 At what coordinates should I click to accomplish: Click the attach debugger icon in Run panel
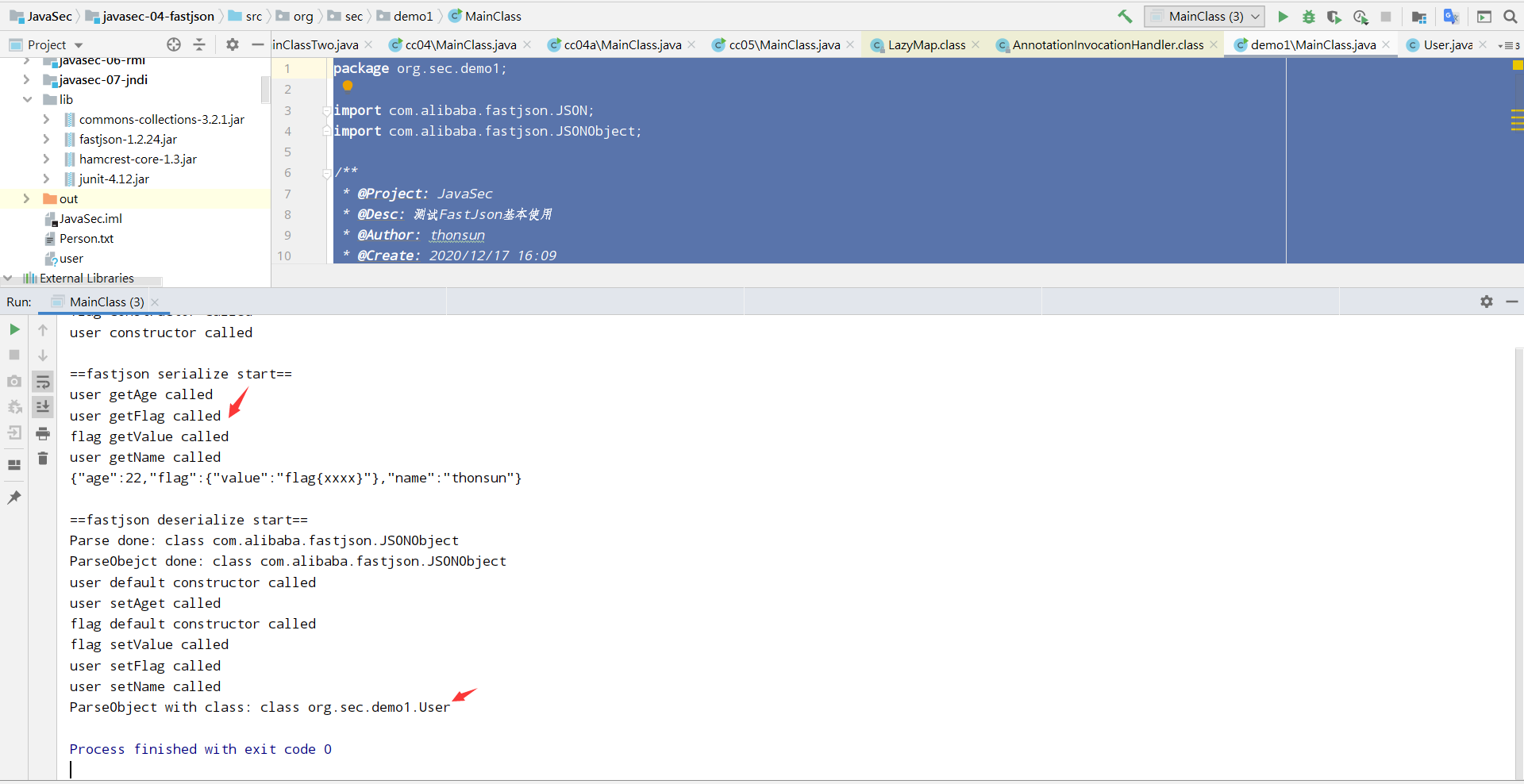coord(14,407)
